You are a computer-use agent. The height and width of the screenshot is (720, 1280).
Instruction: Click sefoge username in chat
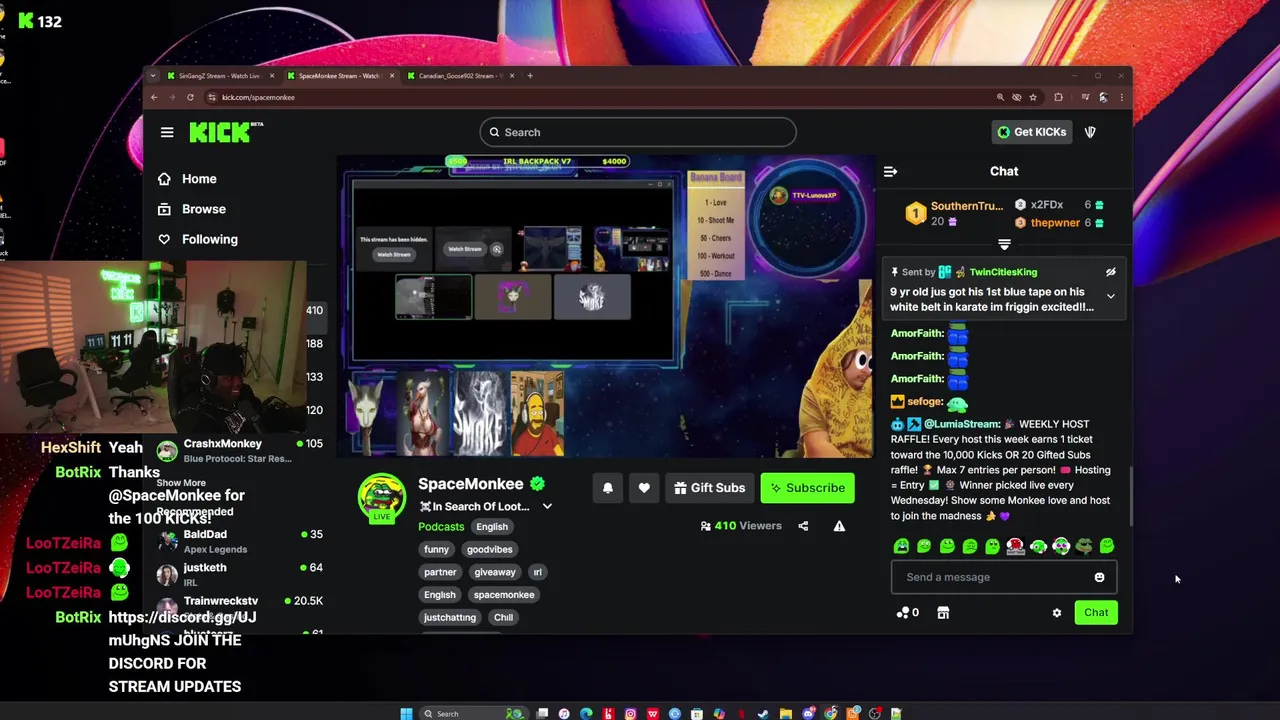click(x=925, y=402)
